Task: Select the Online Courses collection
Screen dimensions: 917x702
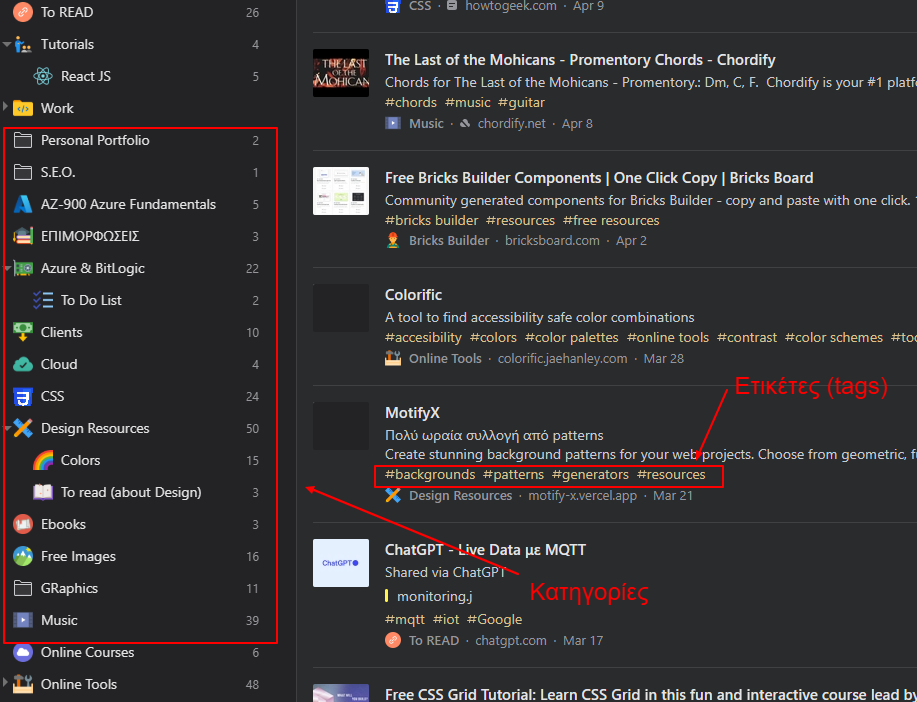Action: click(x=87, y=652)
